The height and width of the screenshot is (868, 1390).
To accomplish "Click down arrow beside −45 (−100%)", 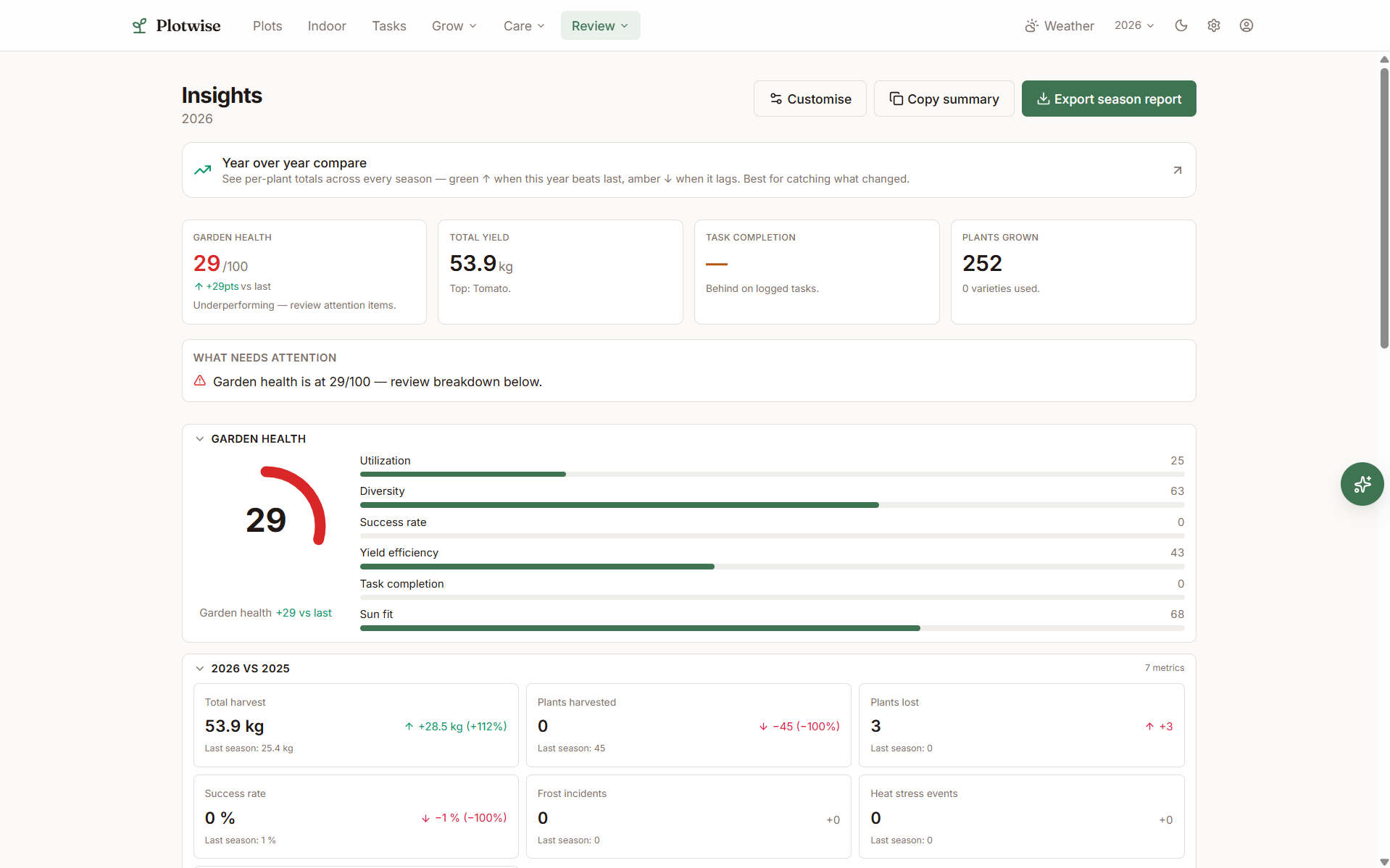I will [x=763, y=726].
